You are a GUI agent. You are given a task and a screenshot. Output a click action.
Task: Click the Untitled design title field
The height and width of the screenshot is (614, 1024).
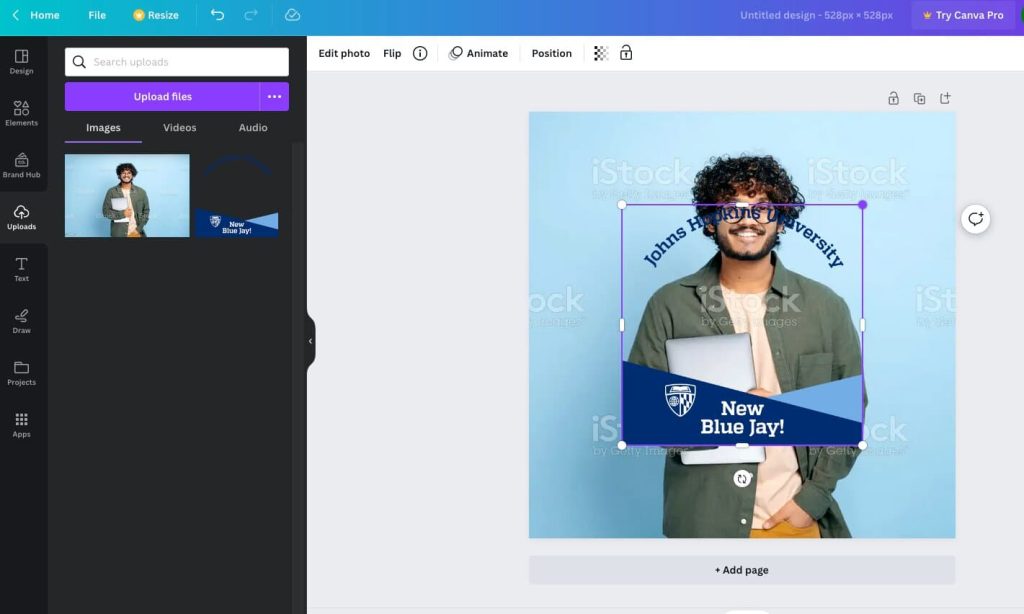(816, 15)
